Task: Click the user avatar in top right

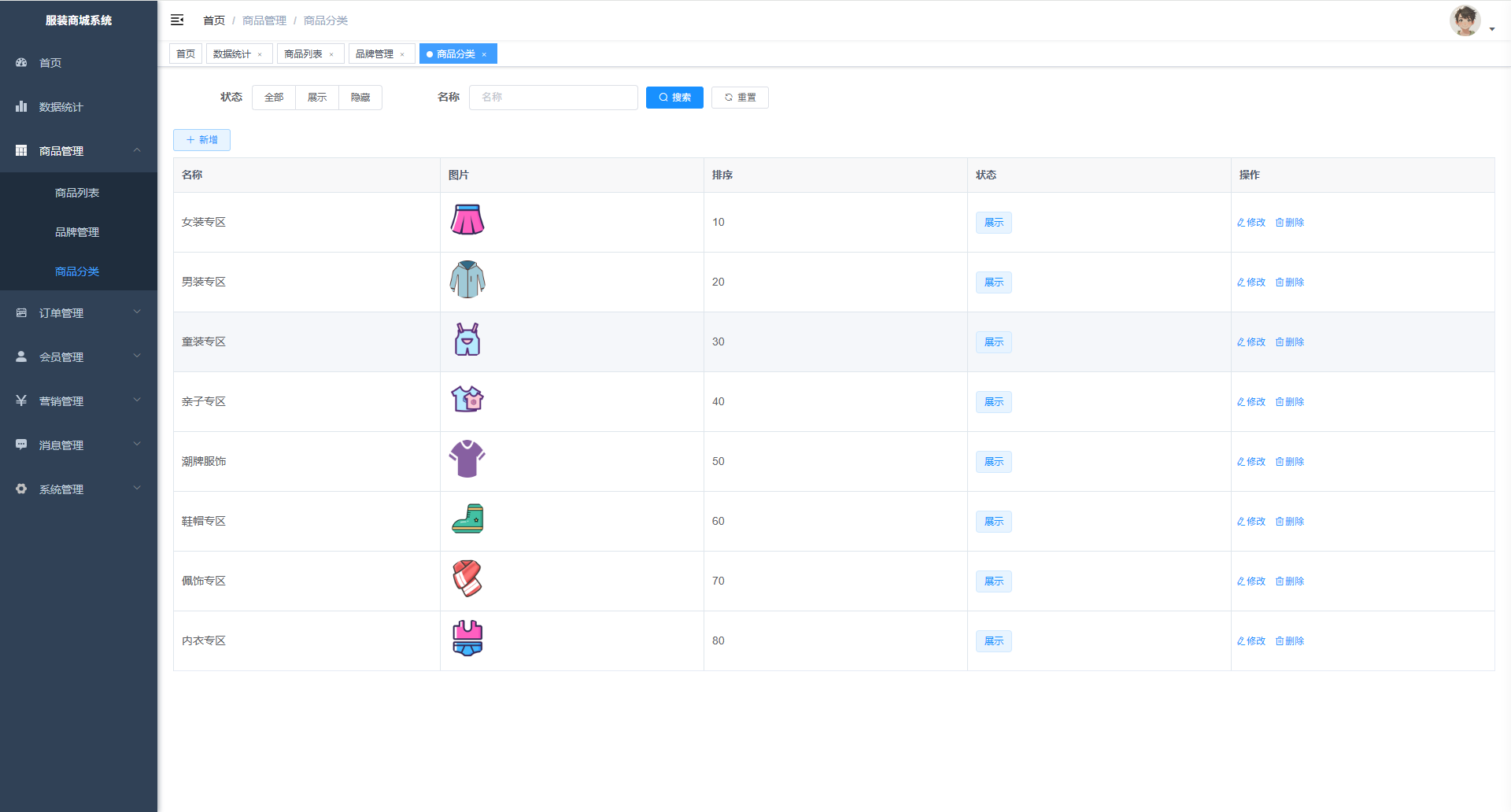Action: pyautogui.click(x=1465, y=21)
